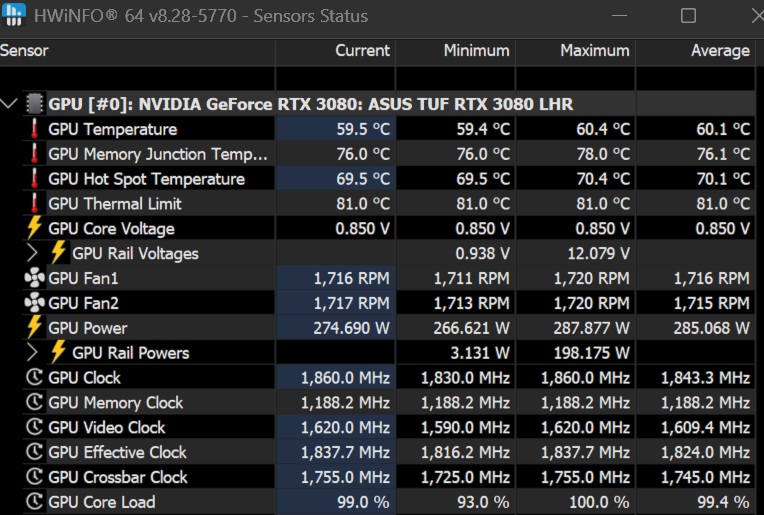Image resolution: width=764 pixels, height=515 pixels.
Task: Click lightning bolt icon next to GPU Rail Voltages
Action: [x=58, y=253]
